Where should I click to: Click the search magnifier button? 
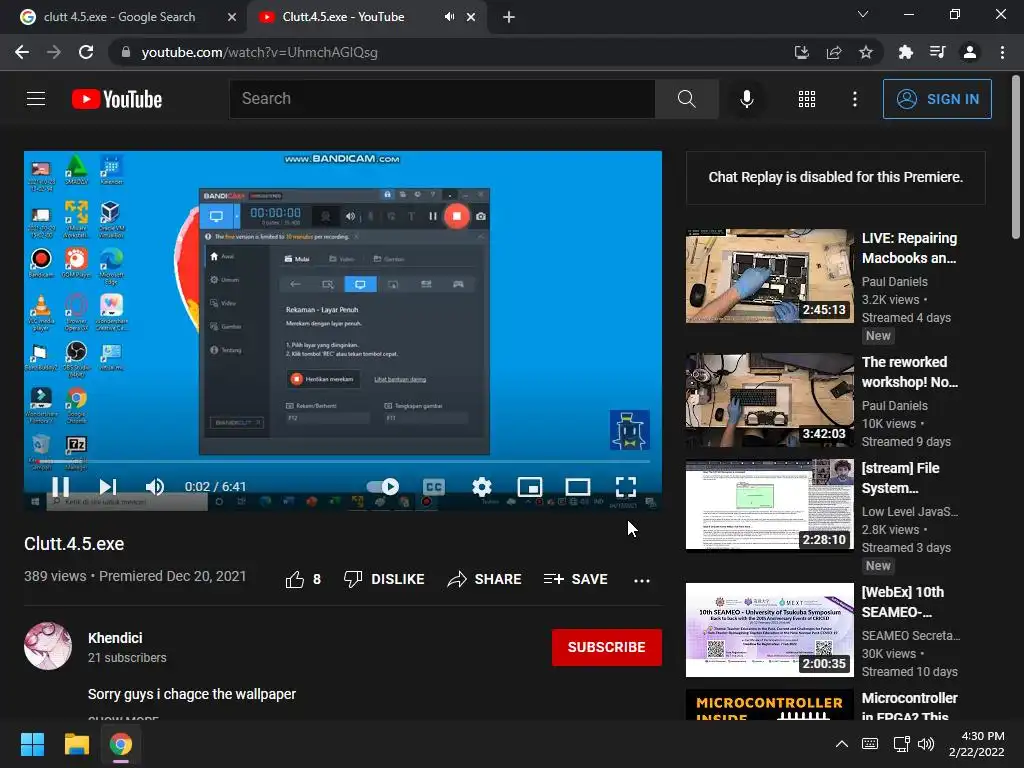[686, 99]
